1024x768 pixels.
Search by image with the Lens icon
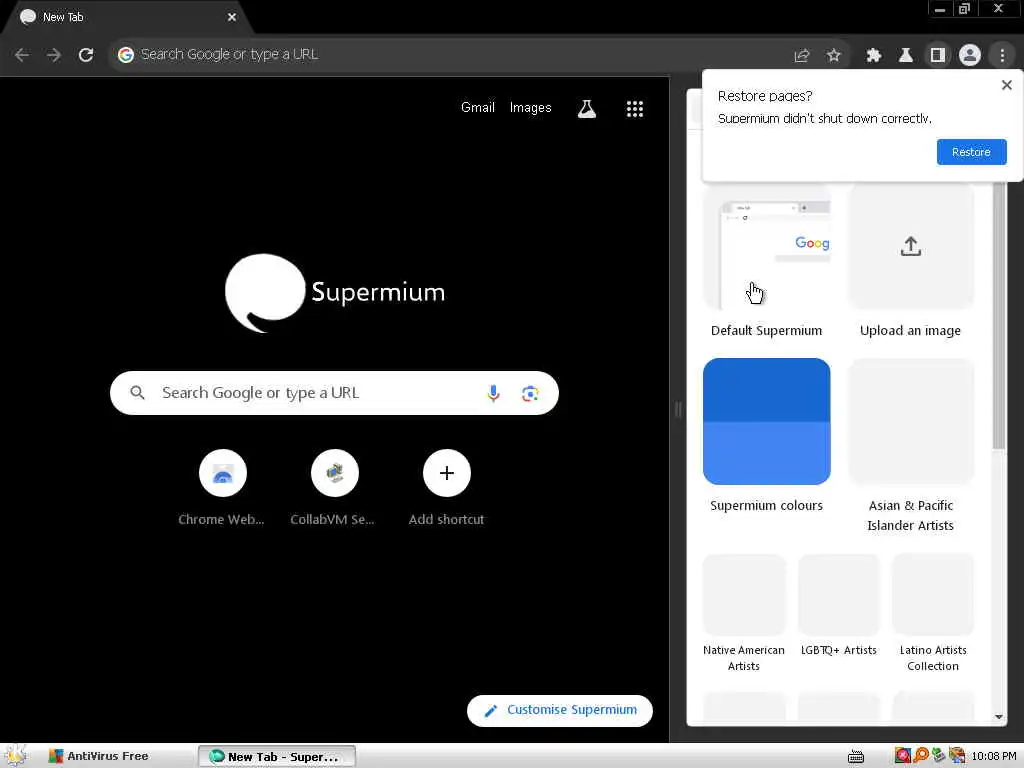click(x=530, y=393)
